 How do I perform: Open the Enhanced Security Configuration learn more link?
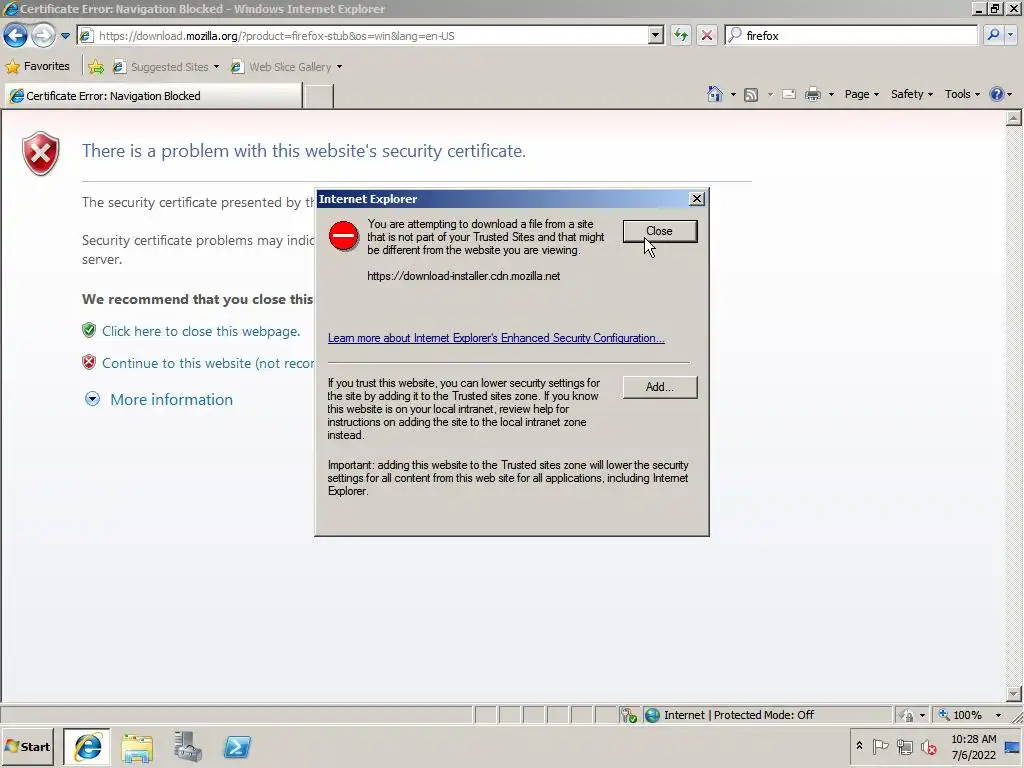tap(496, 338)
